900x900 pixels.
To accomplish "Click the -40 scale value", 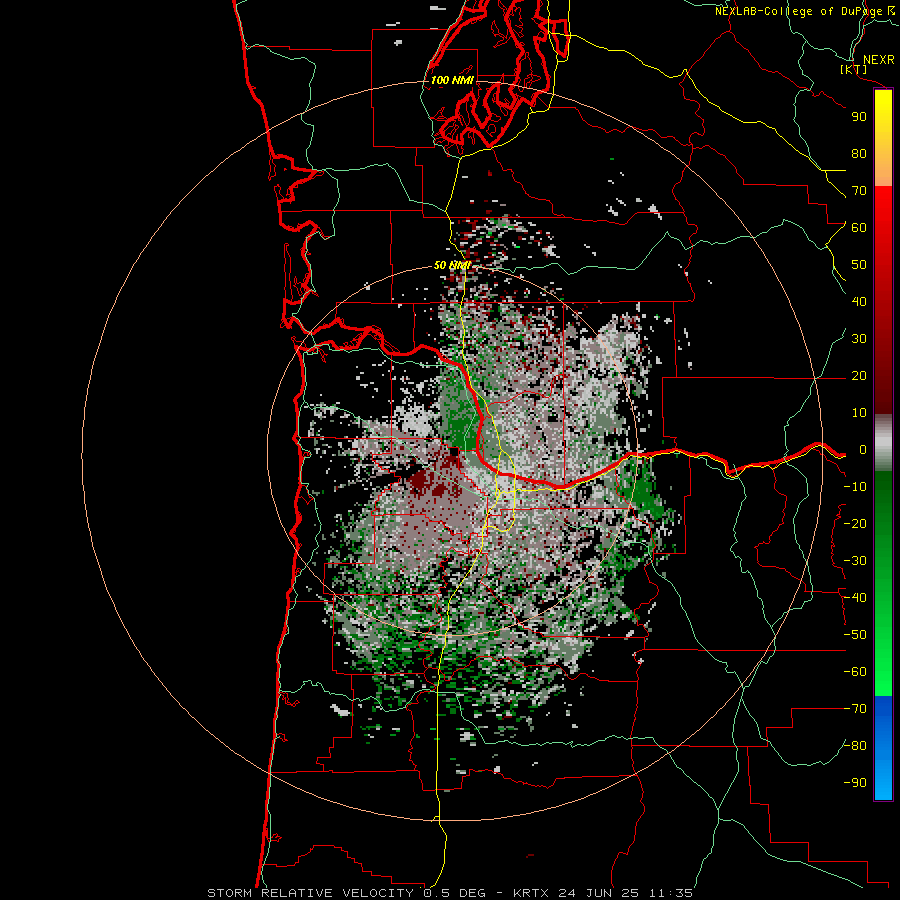I will click(855, 598).
